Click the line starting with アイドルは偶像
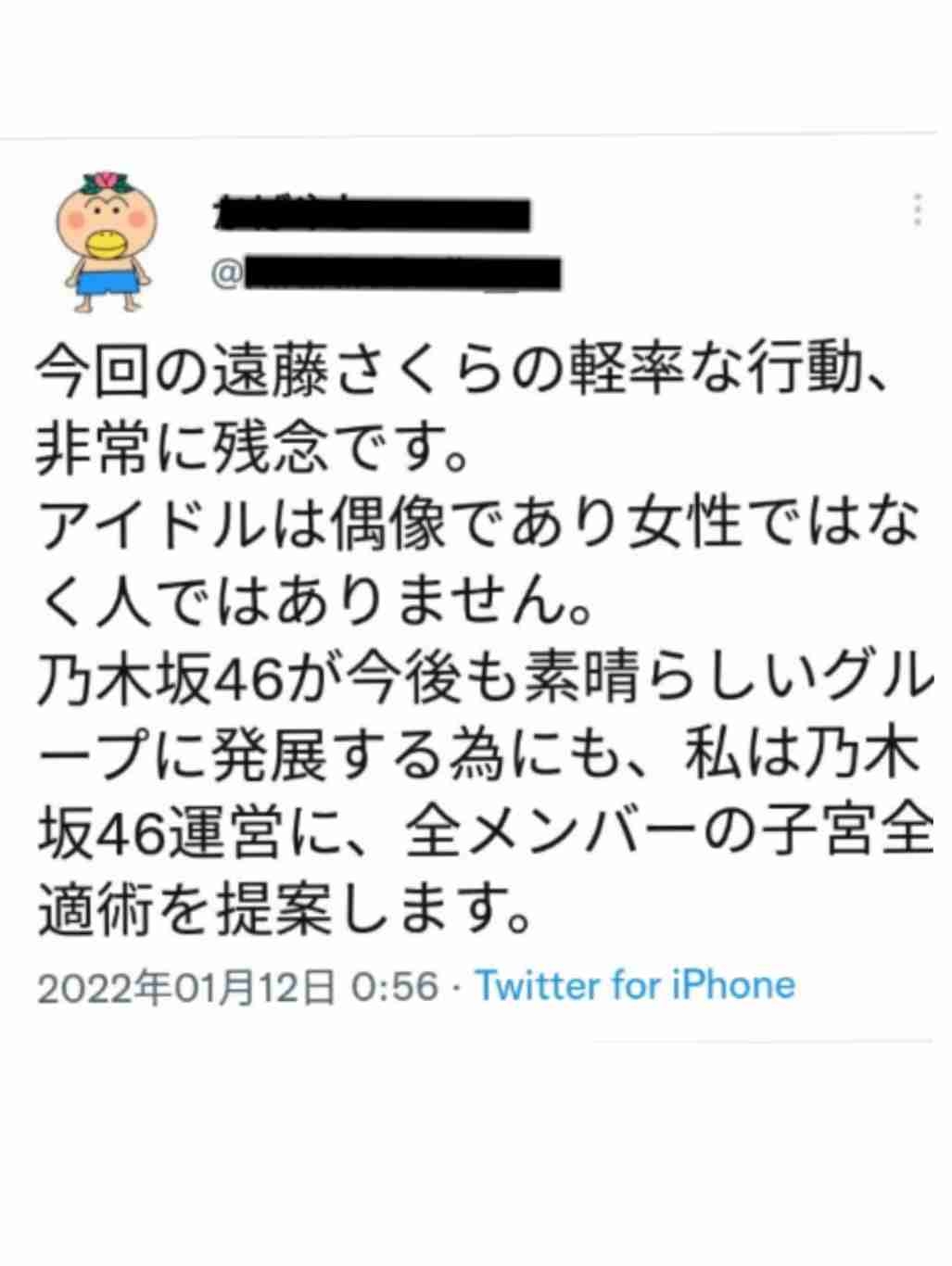Screen dimensions: 952x1266 pyautogui.click(x=478, y=527)
